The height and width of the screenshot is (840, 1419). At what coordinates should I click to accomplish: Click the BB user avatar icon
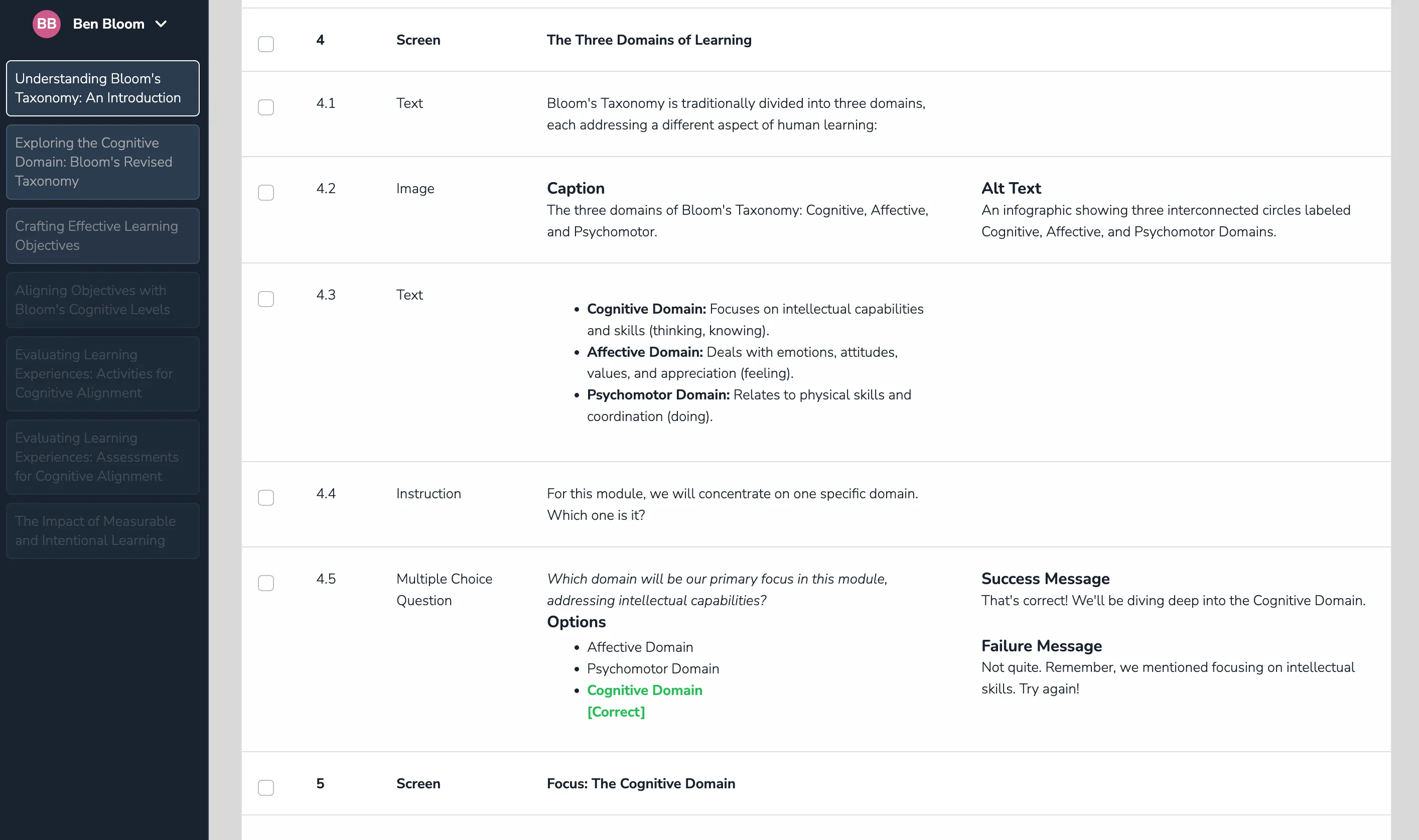pos(46,24)
